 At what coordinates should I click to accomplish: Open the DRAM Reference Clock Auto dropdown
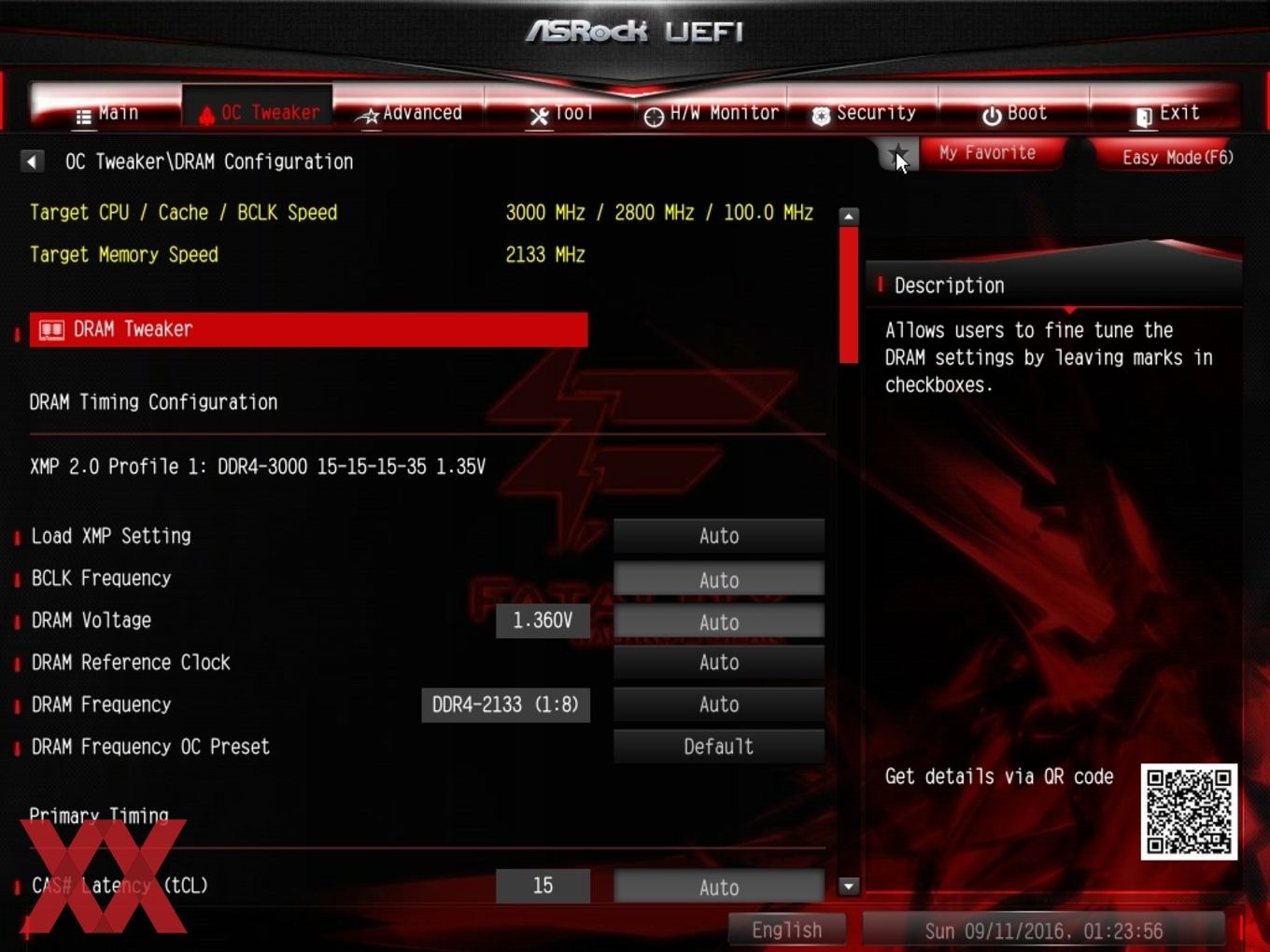(719, 663)
